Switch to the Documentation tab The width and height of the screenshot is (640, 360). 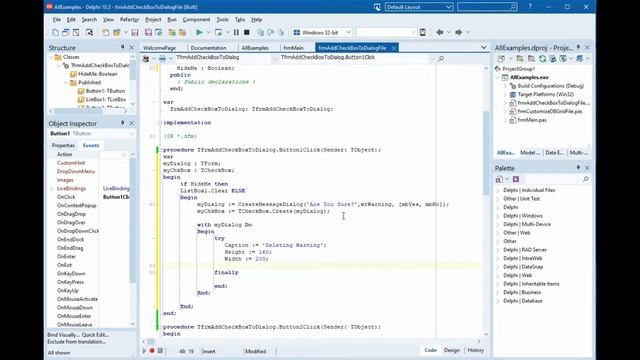(209, 48)
